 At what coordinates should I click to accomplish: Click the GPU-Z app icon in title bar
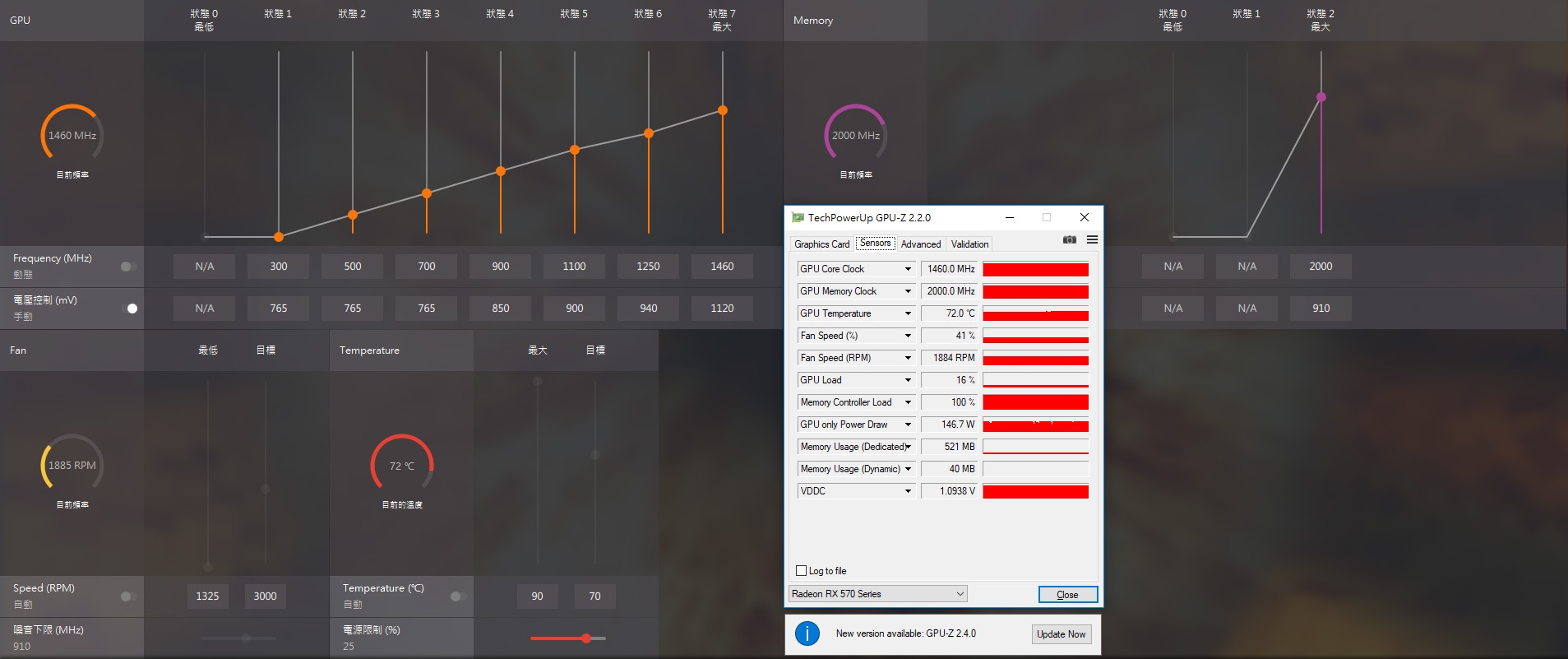point(797,217)
